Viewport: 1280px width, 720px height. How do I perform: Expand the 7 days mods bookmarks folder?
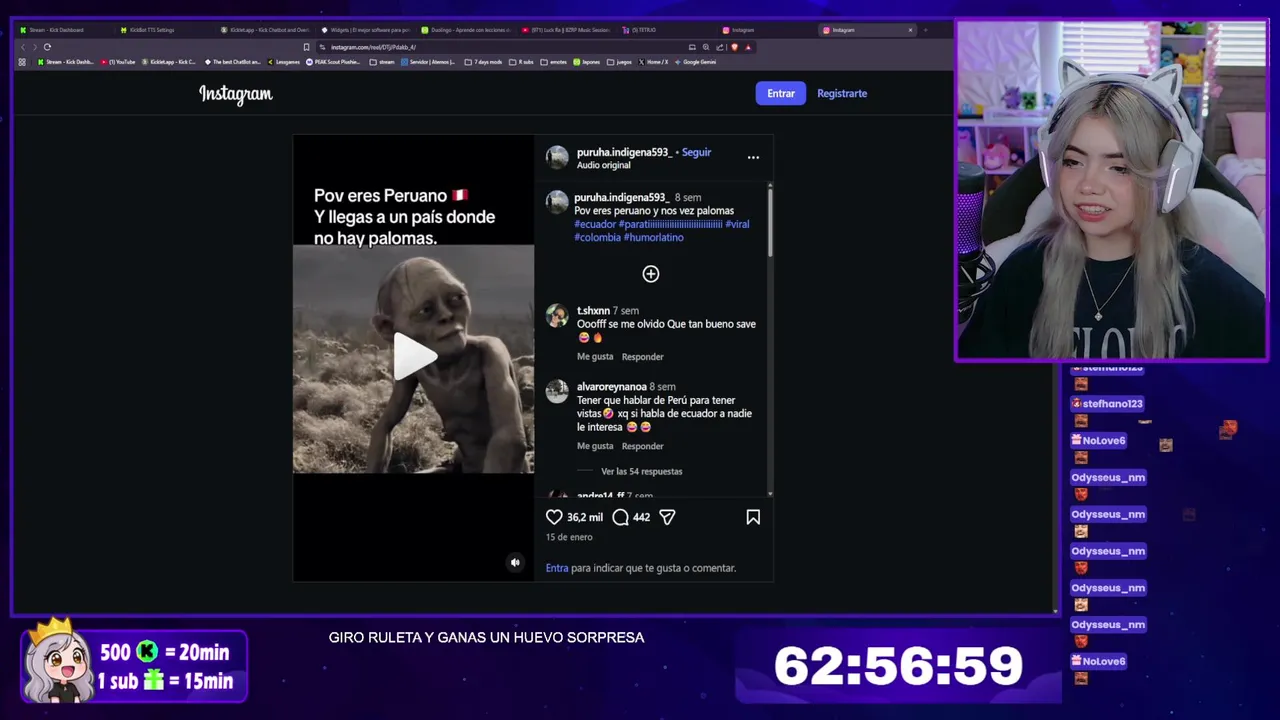tap(483, 62)
